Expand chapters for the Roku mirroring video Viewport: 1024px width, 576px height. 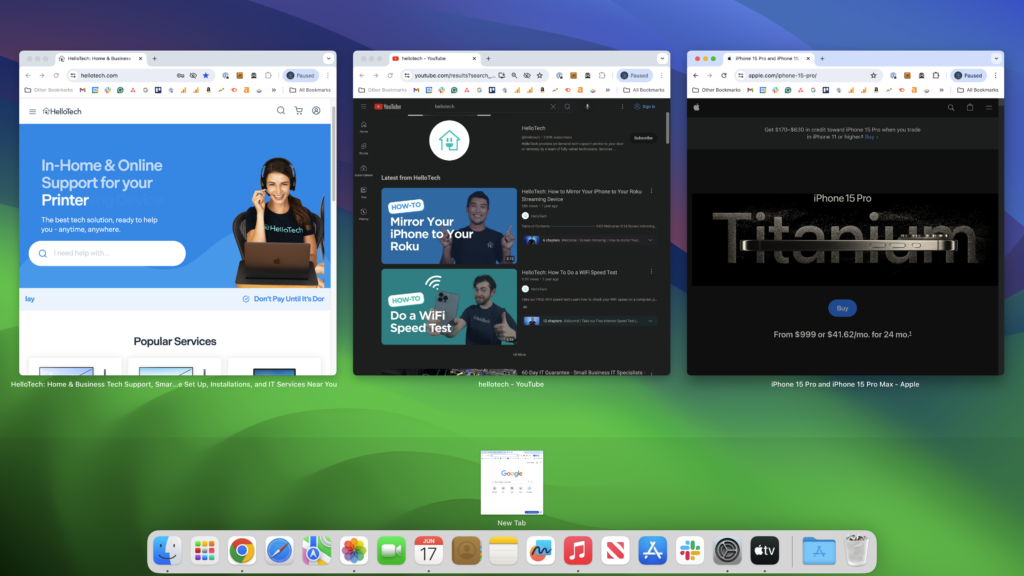click(650, 240)
